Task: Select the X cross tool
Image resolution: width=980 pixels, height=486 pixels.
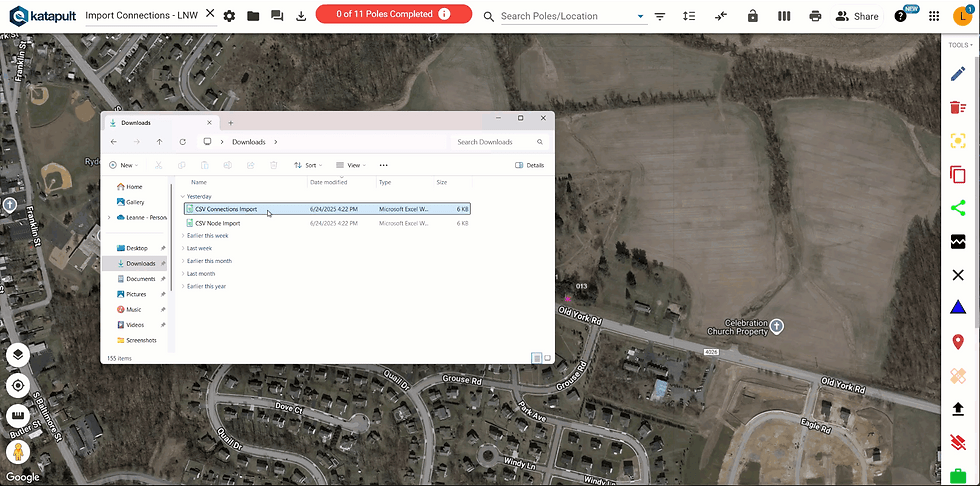Action: click(958, 275)
